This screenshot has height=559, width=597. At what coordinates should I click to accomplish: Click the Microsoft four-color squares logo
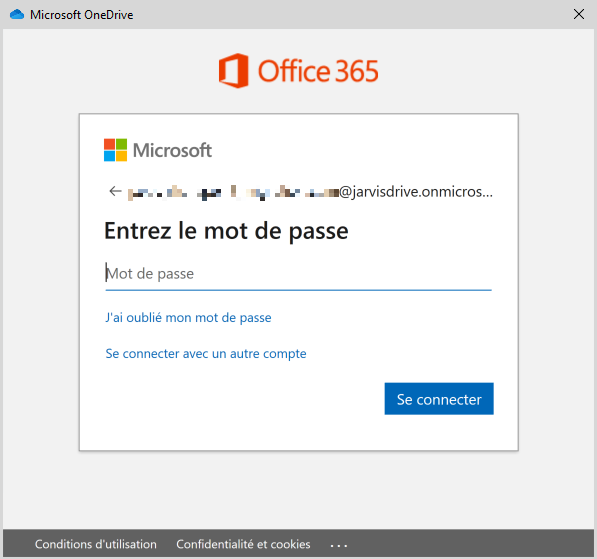click(x=115, y=150)
